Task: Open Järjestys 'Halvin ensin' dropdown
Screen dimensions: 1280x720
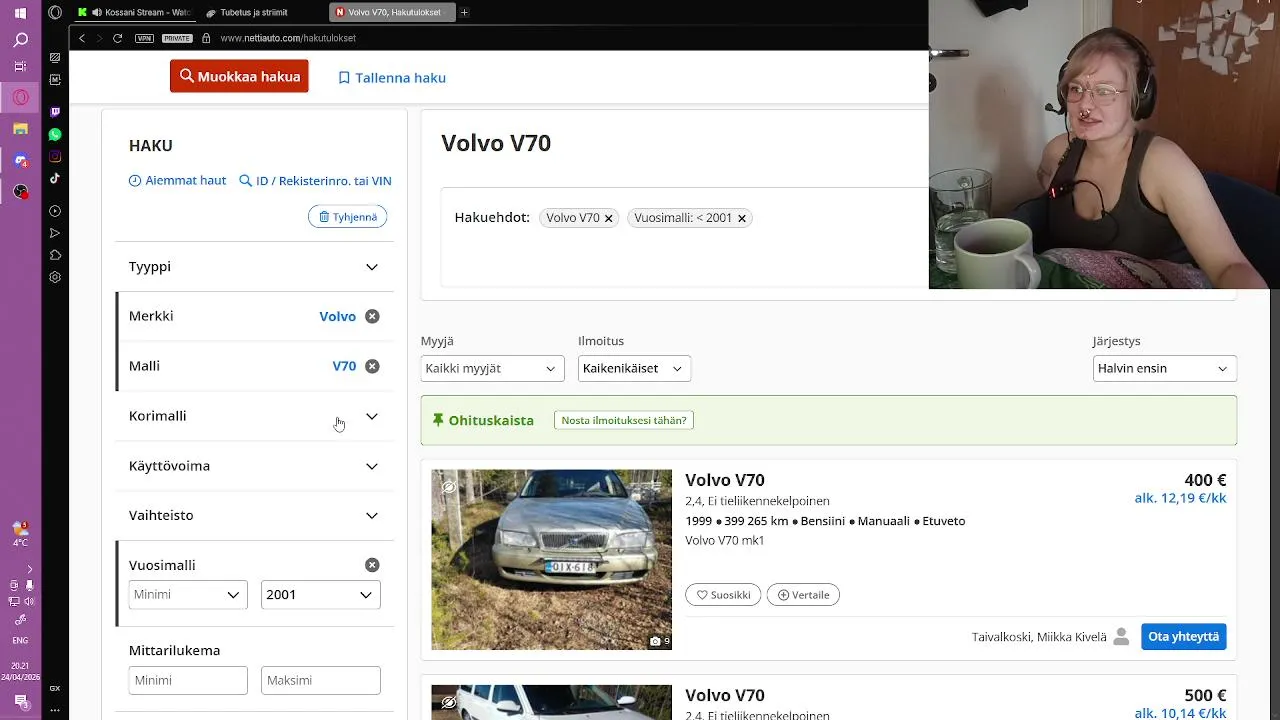Action: (1165, 368)
